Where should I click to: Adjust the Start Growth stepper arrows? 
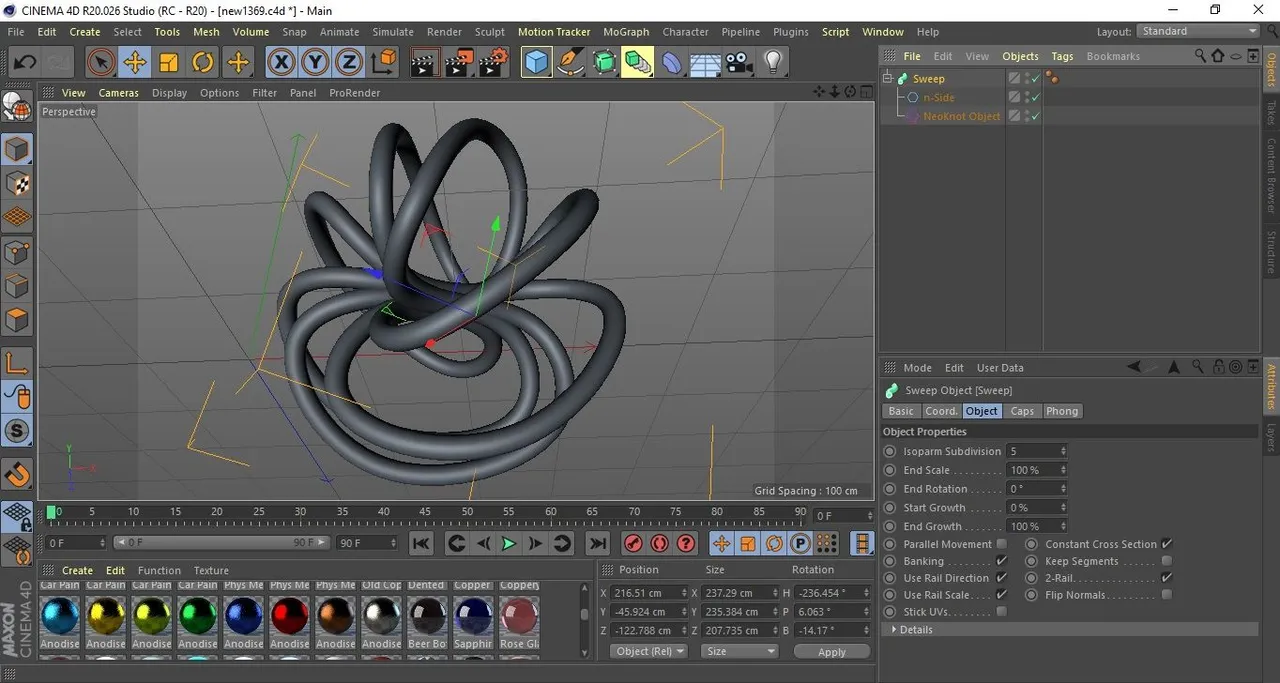[1063, 508]
